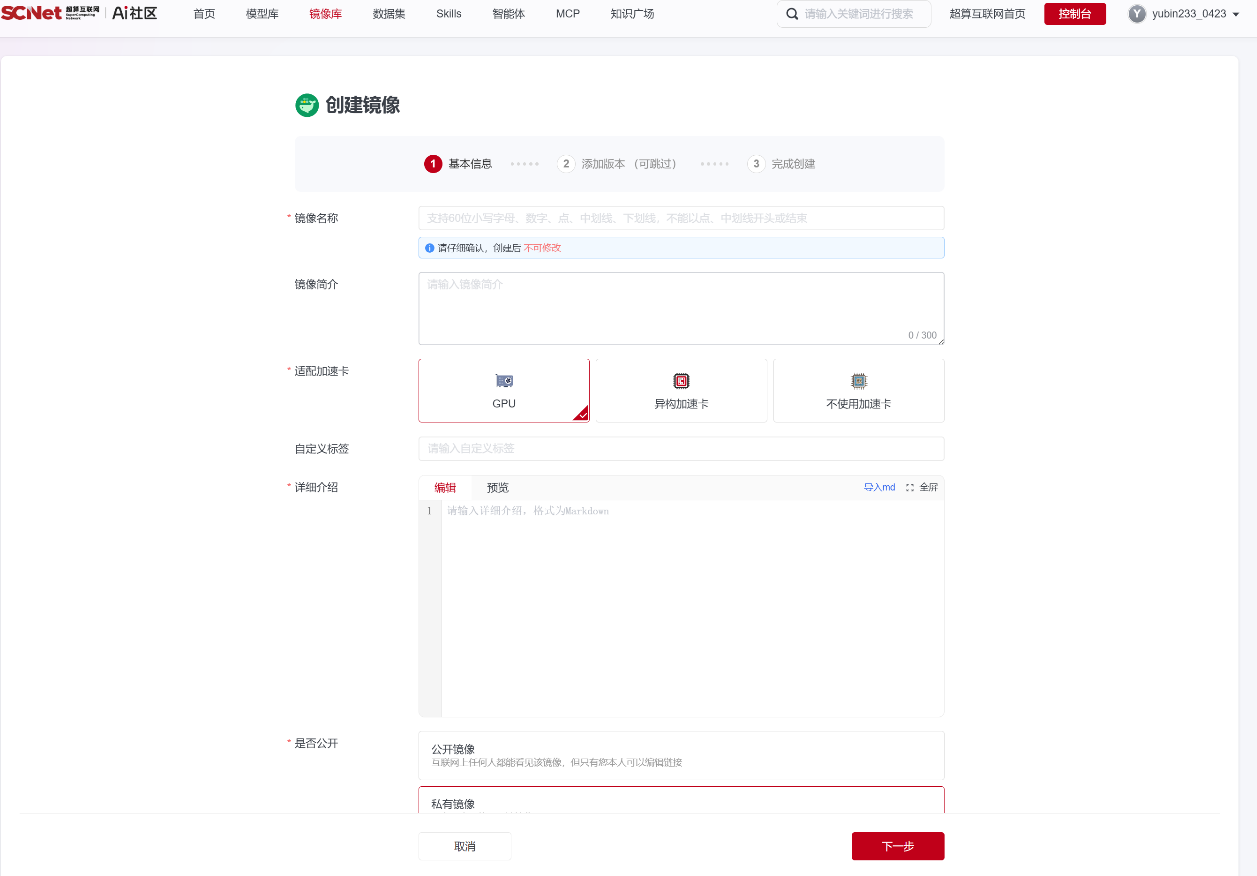The height and width of the screenshot is (876, 1257).
Task: Select the GPU accelerator card
Action: point(504,391)
